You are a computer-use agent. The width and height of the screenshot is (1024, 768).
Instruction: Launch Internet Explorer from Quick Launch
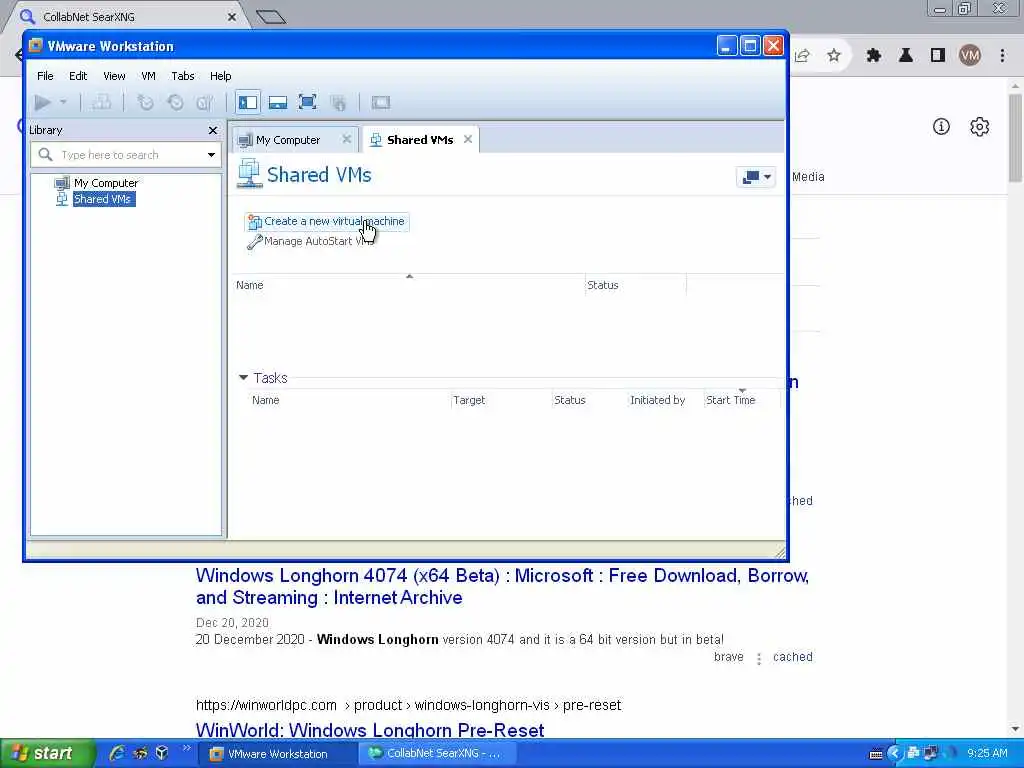[x=118, y=753]
